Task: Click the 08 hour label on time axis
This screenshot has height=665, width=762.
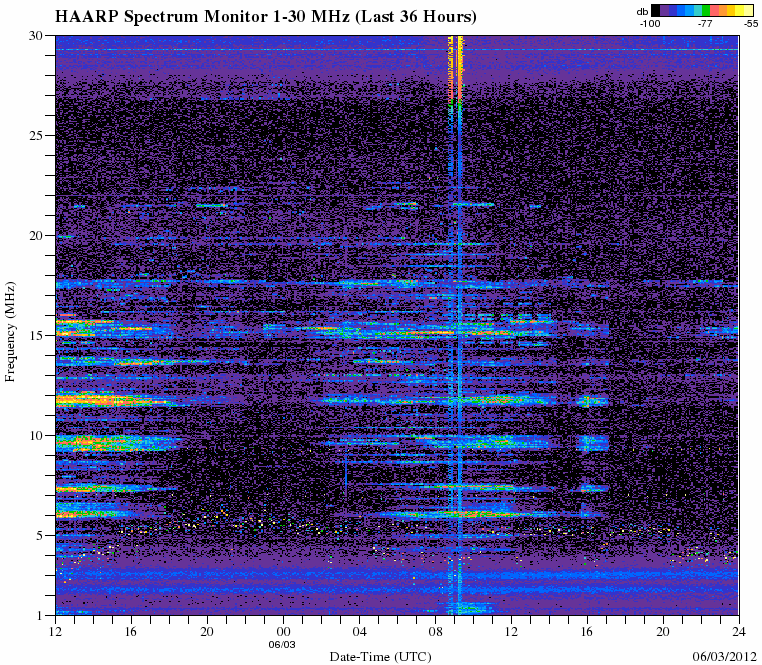Action: click(434, 632)
